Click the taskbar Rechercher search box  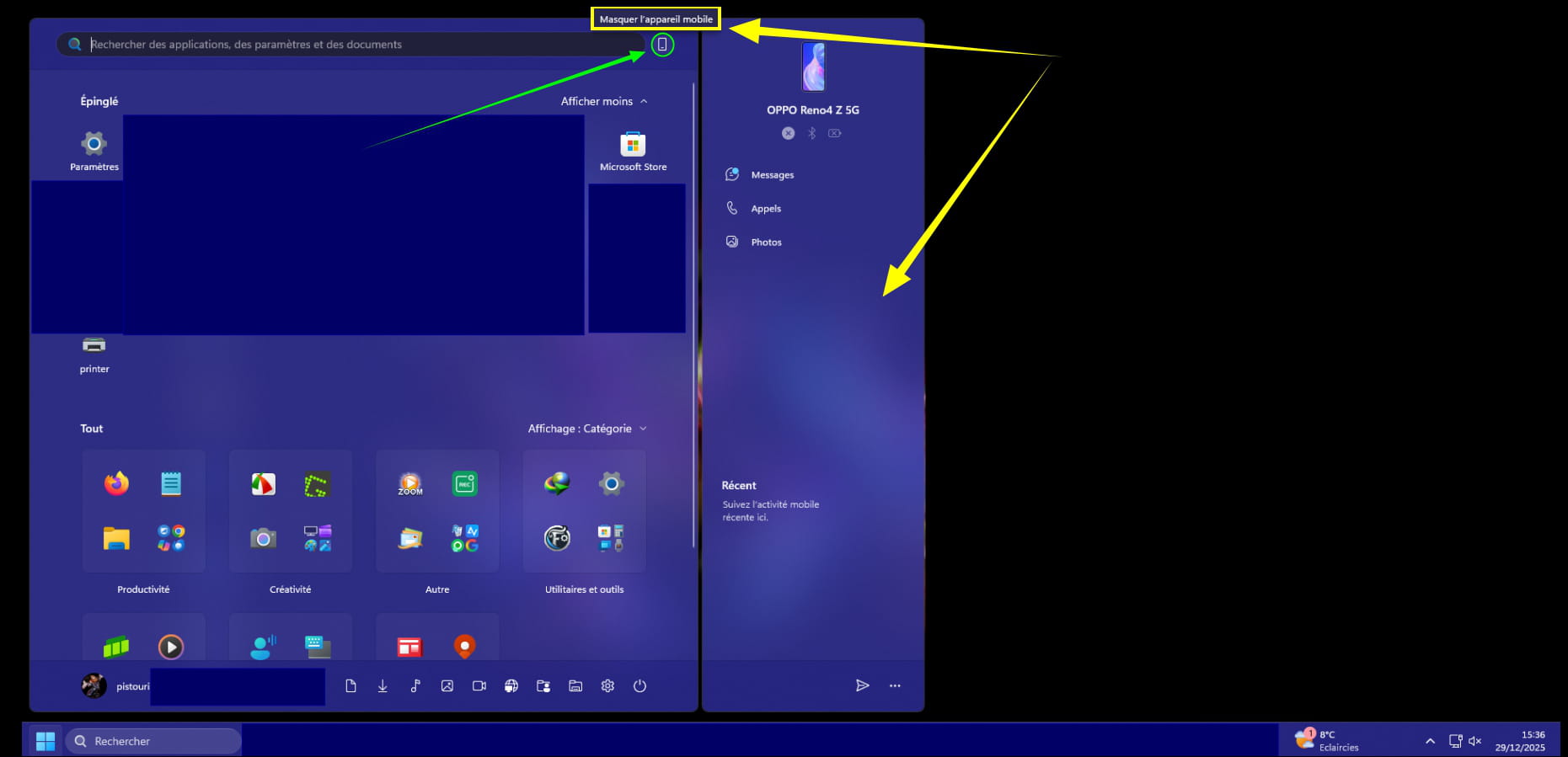pos(153,741)
